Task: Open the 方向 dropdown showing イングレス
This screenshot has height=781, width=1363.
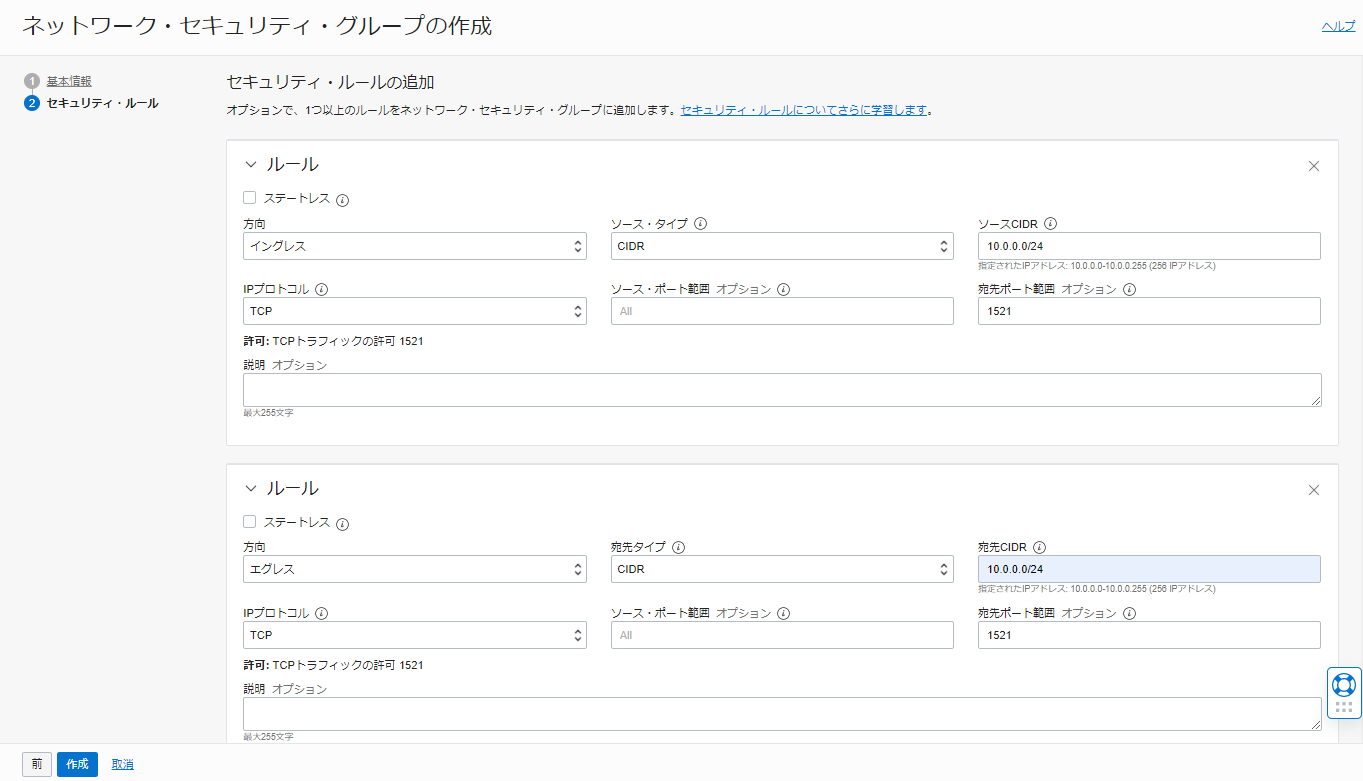Action: point(415,245)
